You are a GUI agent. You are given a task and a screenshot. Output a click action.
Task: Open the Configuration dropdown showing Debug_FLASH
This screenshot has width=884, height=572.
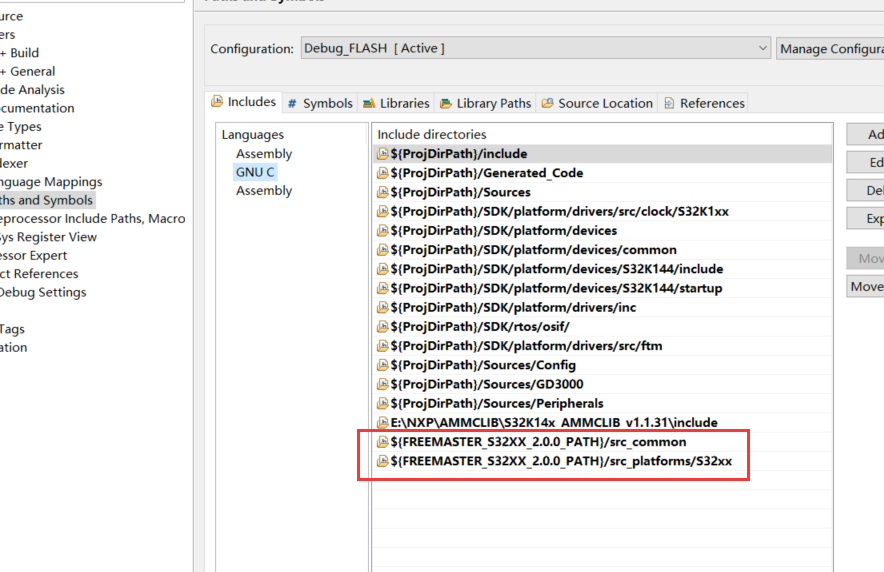click(536, 48)
